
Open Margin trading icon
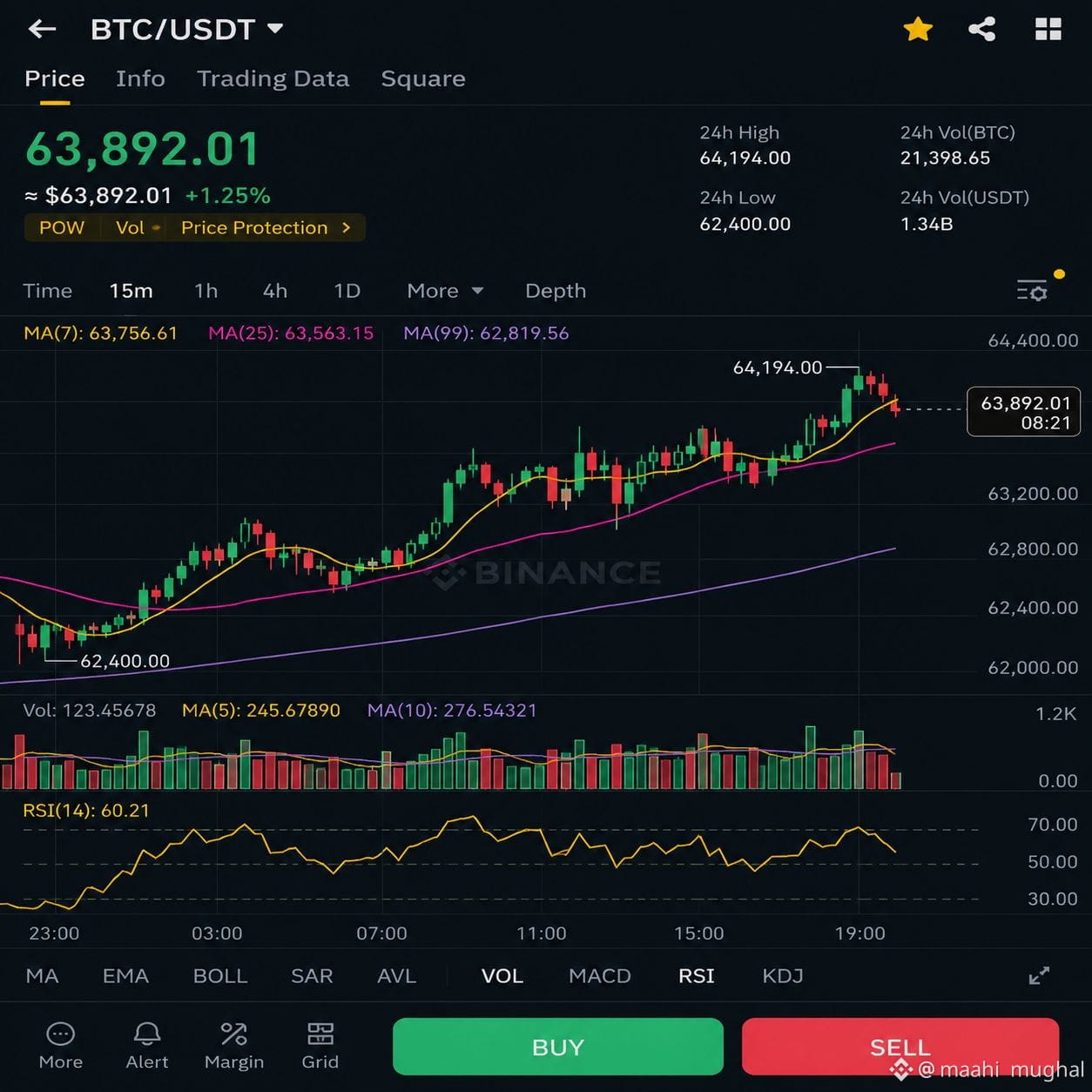(x=234, y=1045)
